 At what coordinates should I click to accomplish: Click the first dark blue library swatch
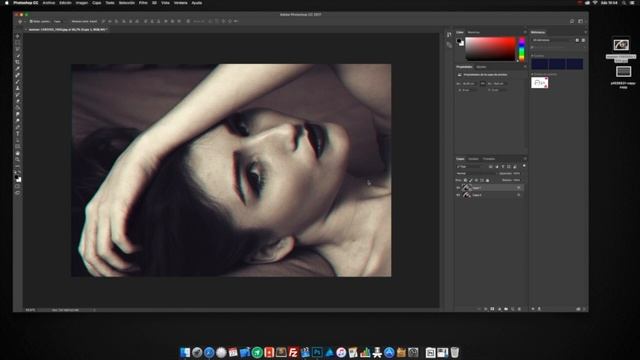coord(540,64)
